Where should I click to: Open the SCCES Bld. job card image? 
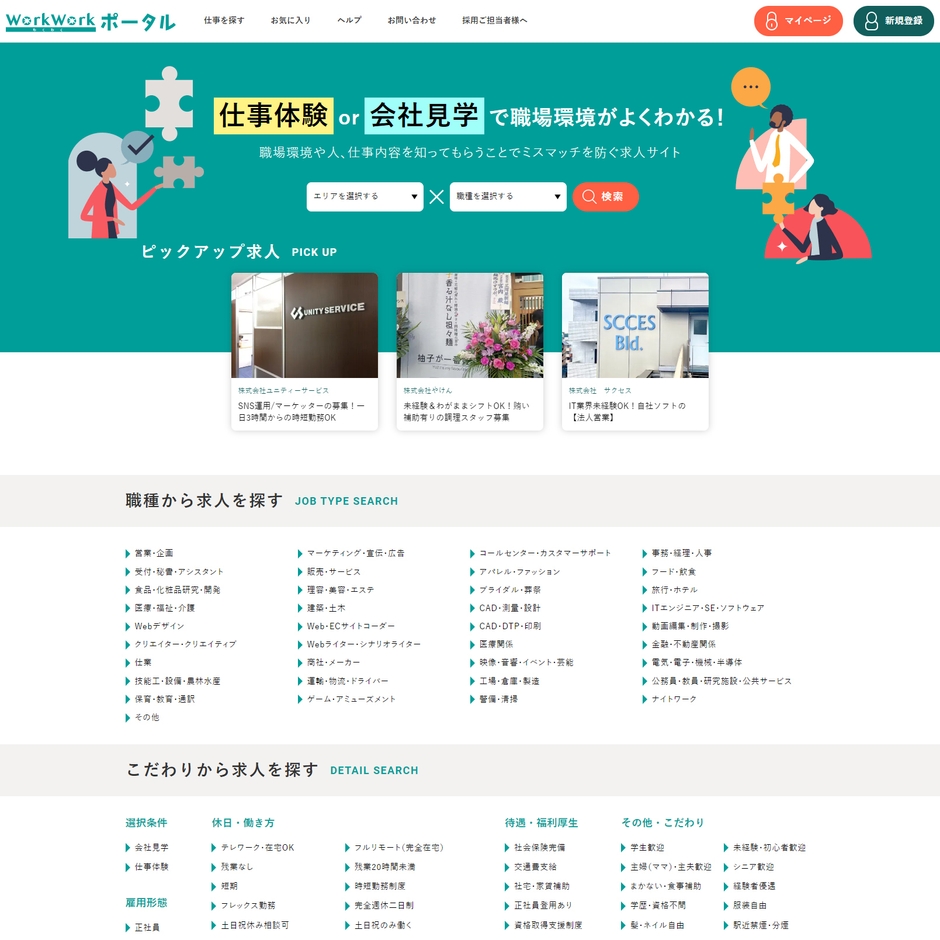pos(635,325)
